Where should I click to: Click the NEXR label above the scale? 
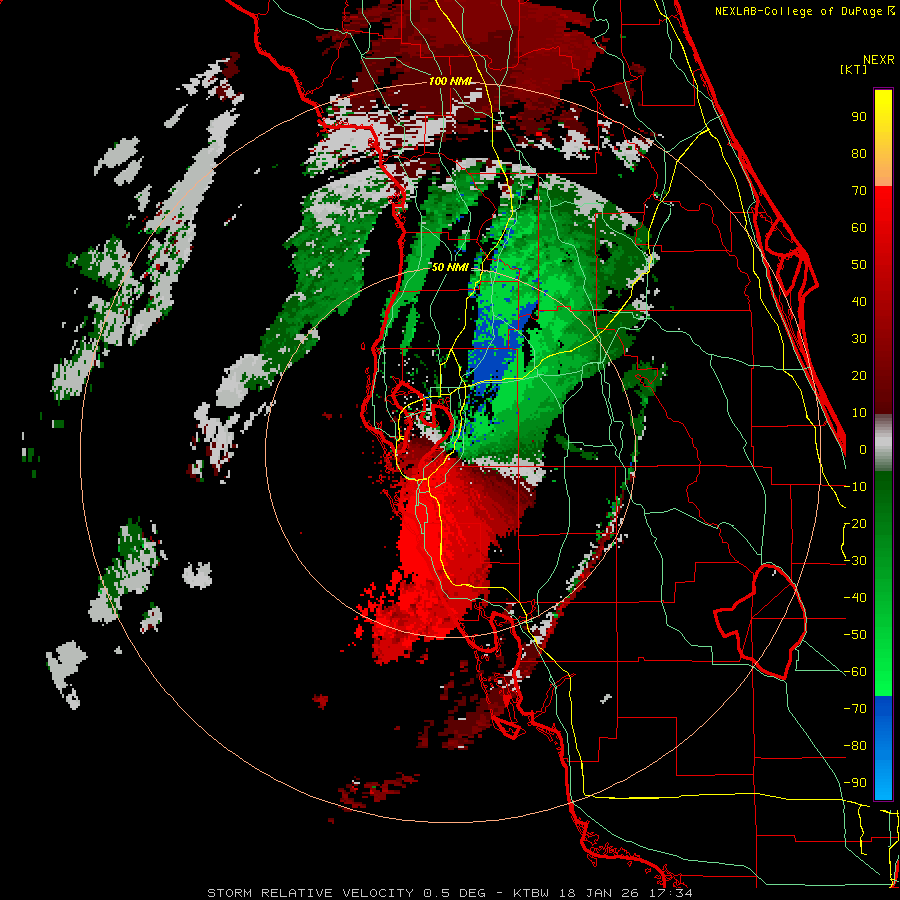(878, 60)
